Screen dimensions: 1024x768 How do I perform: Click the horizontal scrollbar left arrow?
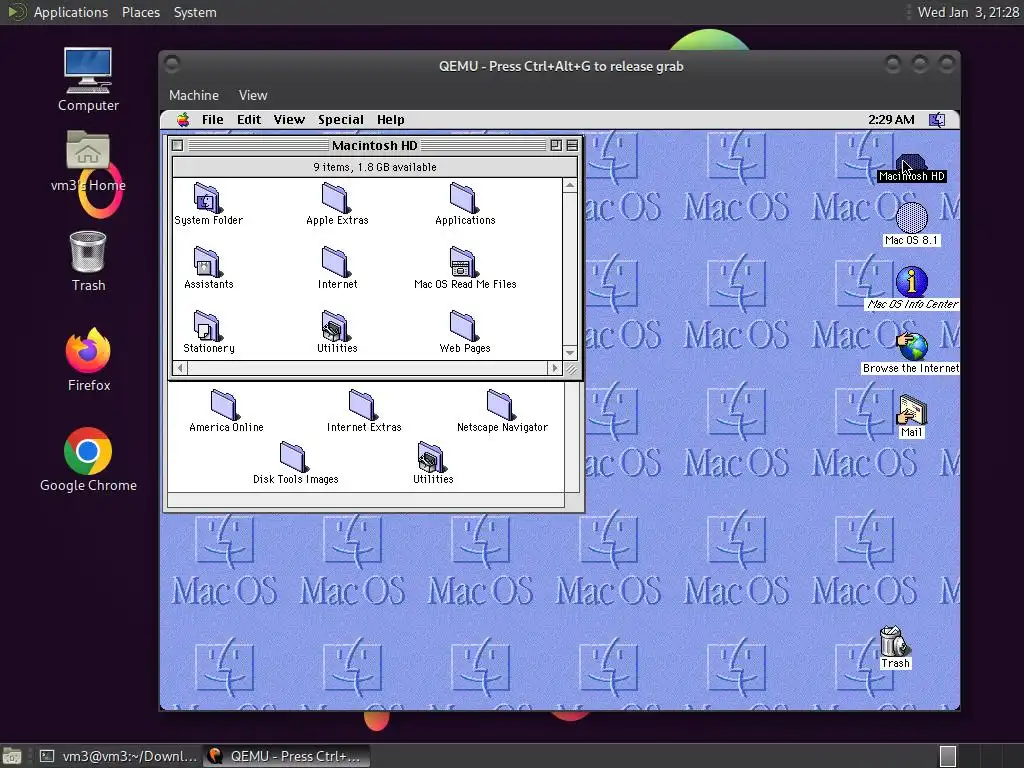click(180, 368)
